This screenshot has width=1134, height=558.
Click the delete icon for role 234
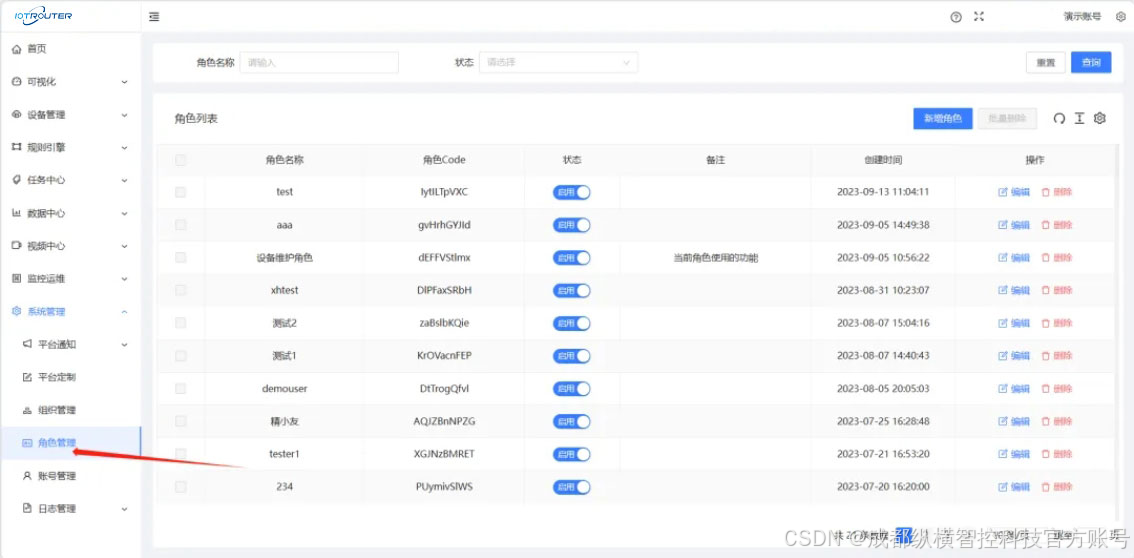[x=1045, y=486]
